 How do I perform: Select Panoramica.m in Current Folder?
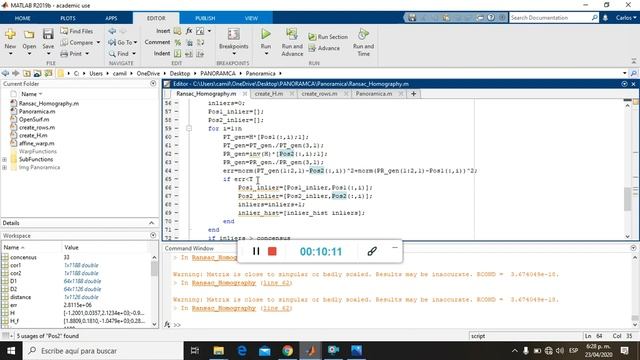(x=37, y=111)
